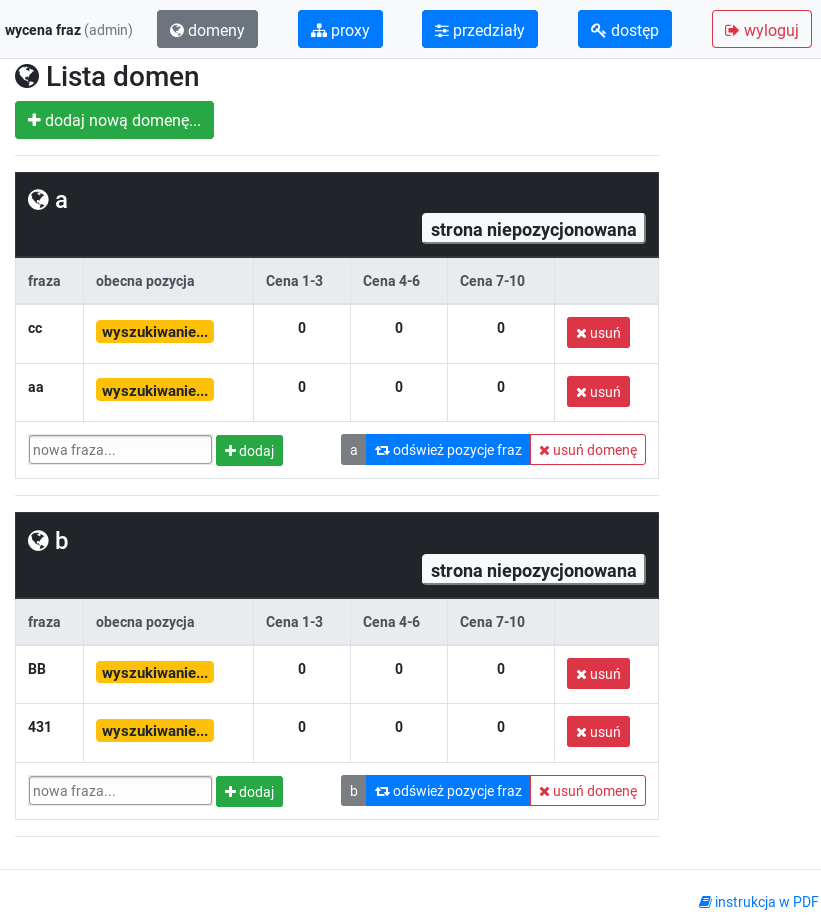Delete phrase cc with usuń
The image size is (821, 918).
pos(598,333)
